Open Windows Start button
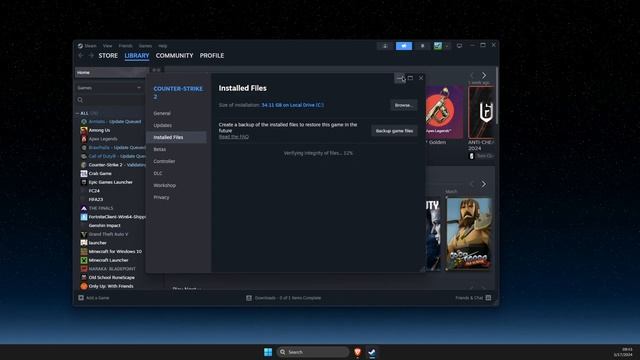640x360 pixels. pos(268,352)
